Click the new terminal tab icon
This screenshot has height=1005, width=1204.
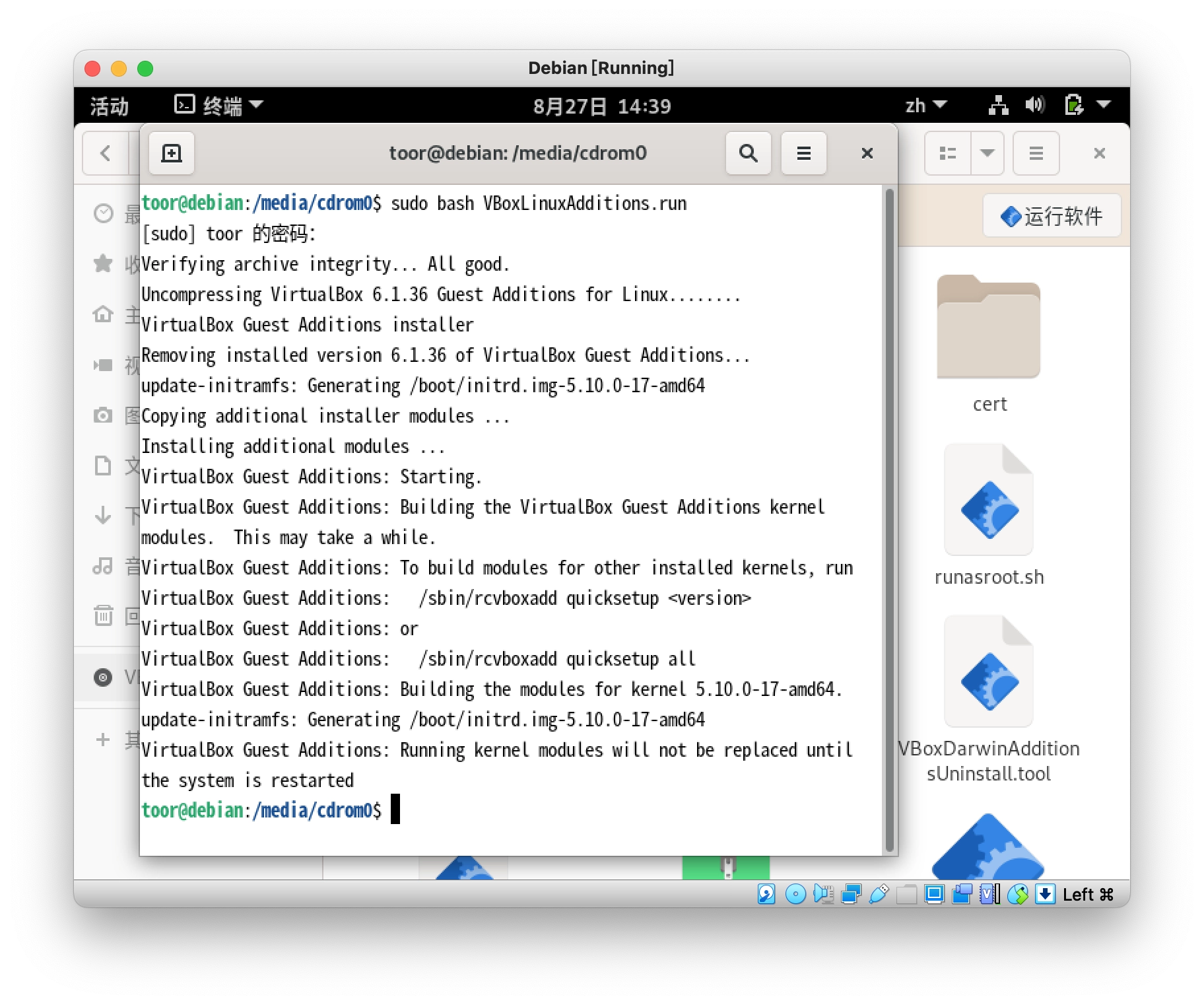pyautogui.click(x=172, y=153)
